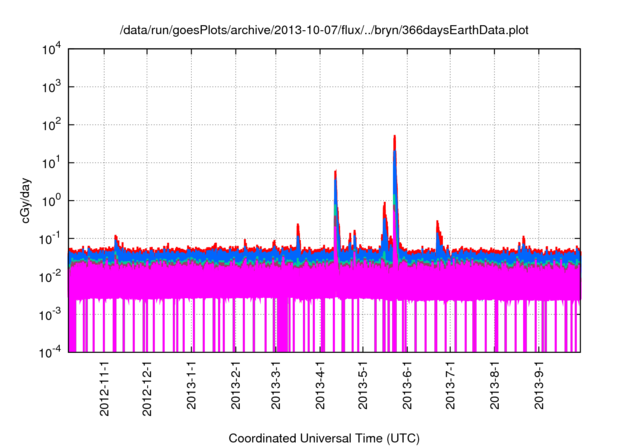The width and height of the screenshot is (640, 448).
Task: Click the 10^4 y-axis tick label
Action: (x=53, y=49)
